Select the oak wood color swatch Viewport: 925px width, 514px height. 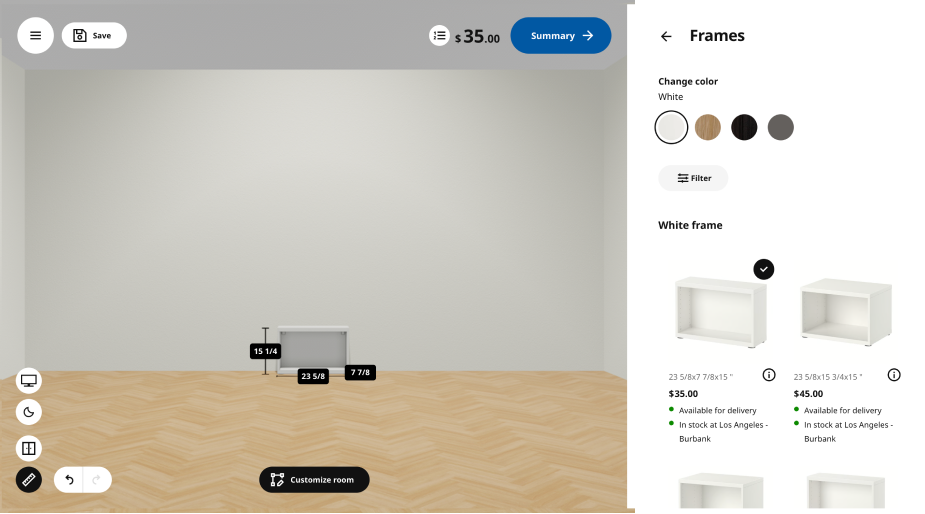click(x=708, y=127)
